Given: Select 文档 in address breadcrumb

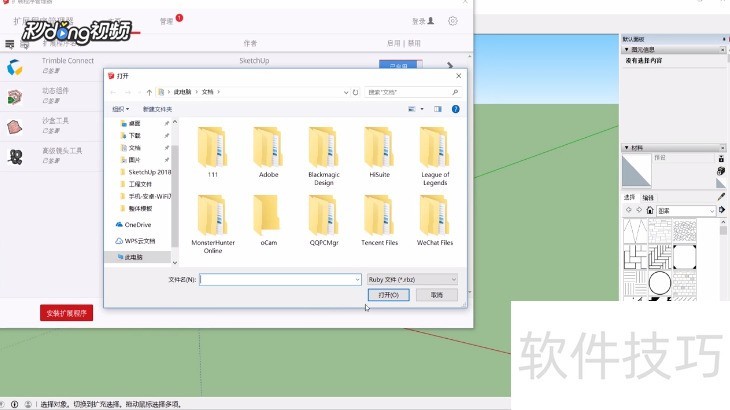Looking at the screenshot, I should 207,92.
